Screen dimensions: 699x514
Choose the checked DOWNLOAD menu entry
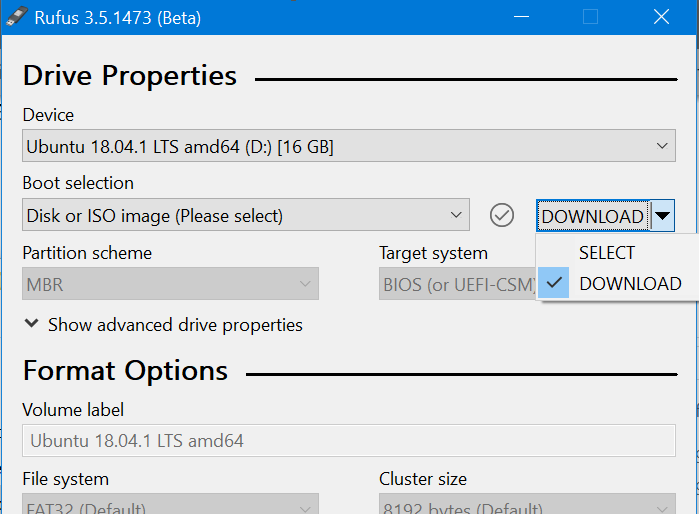point(617,283)
